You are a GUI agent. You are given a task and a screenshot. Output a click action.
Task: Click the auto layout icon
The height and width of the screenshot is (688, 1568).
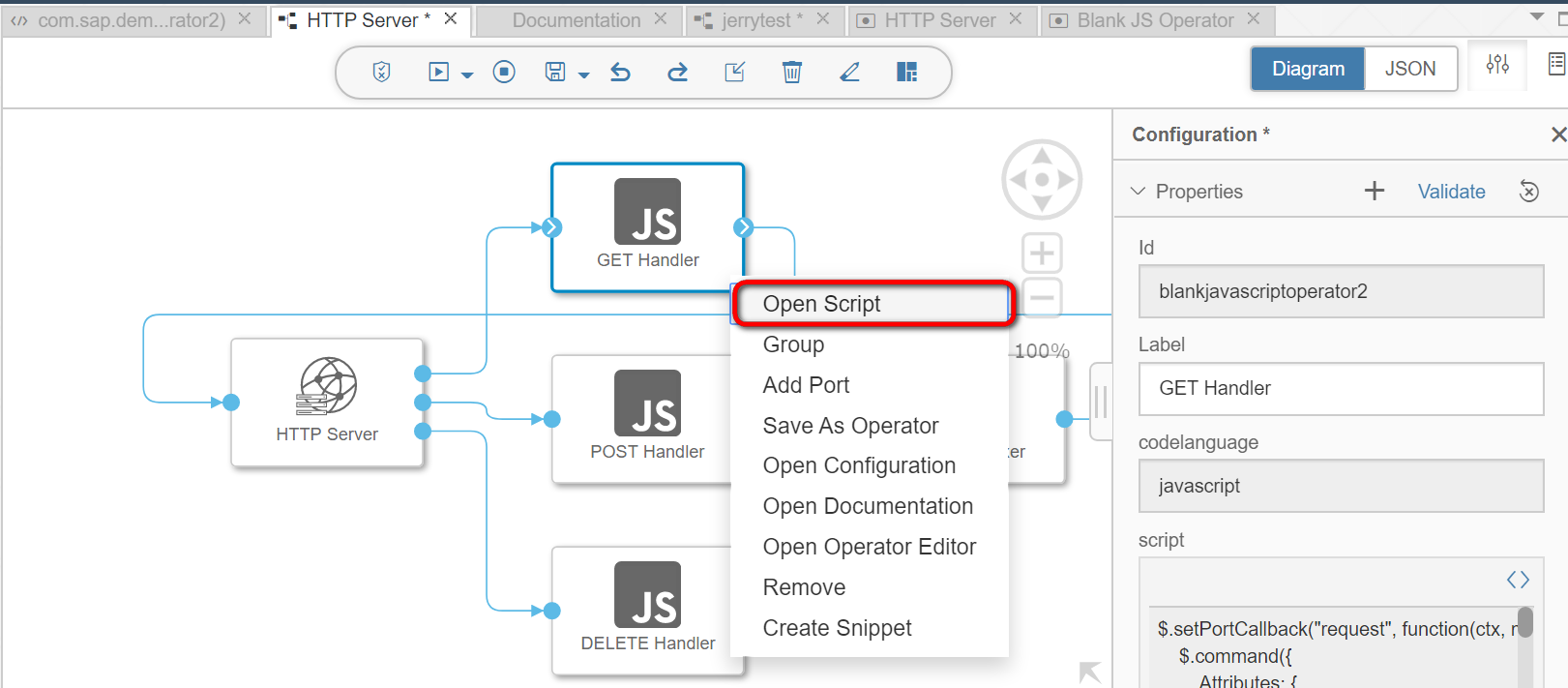click(906, 72)
